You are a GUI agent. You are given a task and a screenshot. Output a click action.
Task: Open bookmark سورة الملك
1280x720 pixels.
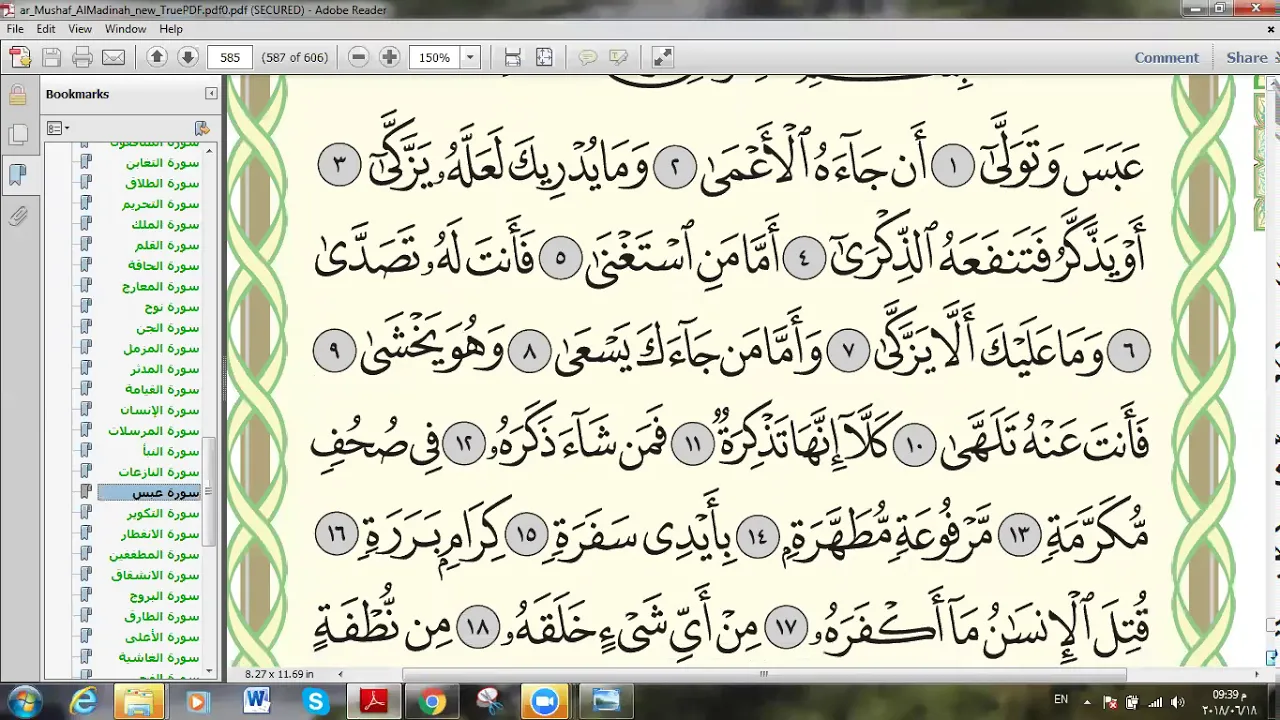166,225
